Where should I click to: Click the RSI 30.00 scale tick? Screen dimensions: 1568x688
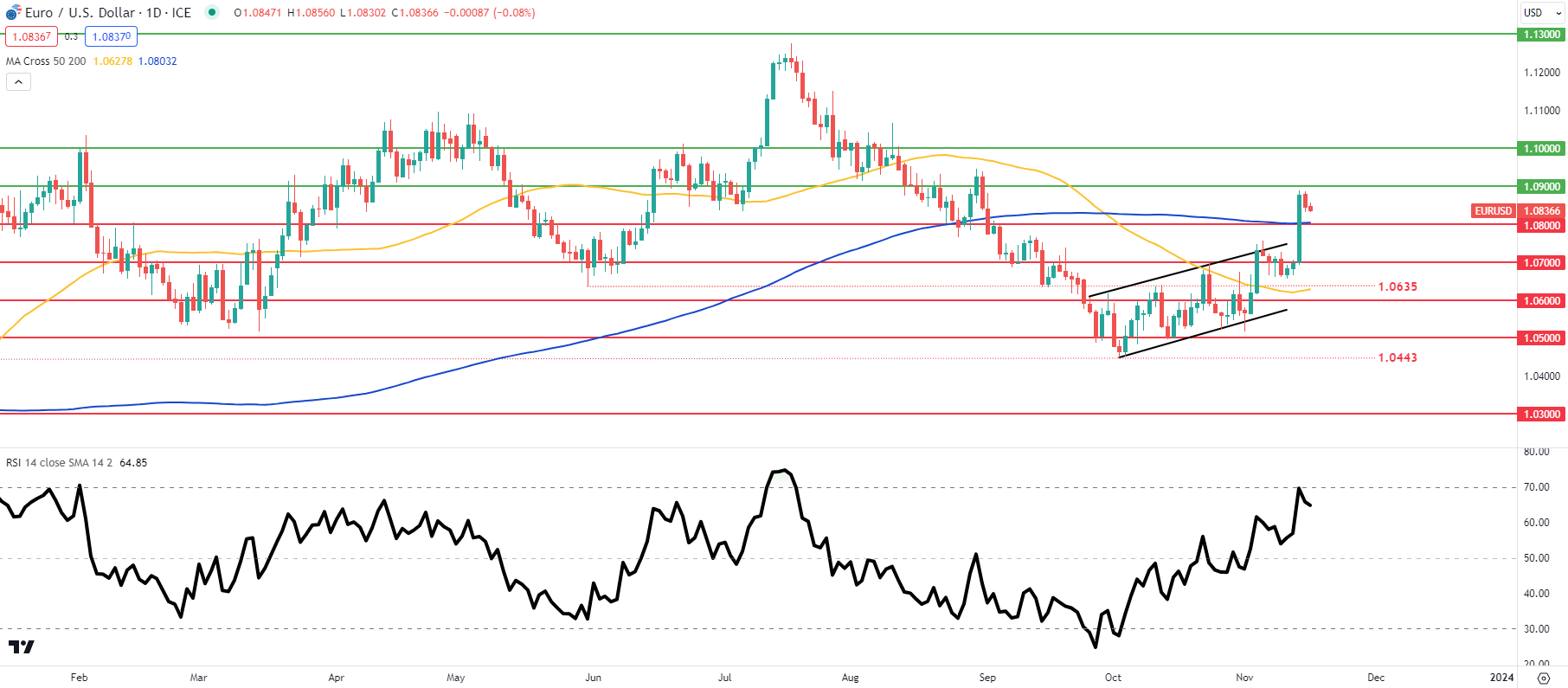(1537, 629)
